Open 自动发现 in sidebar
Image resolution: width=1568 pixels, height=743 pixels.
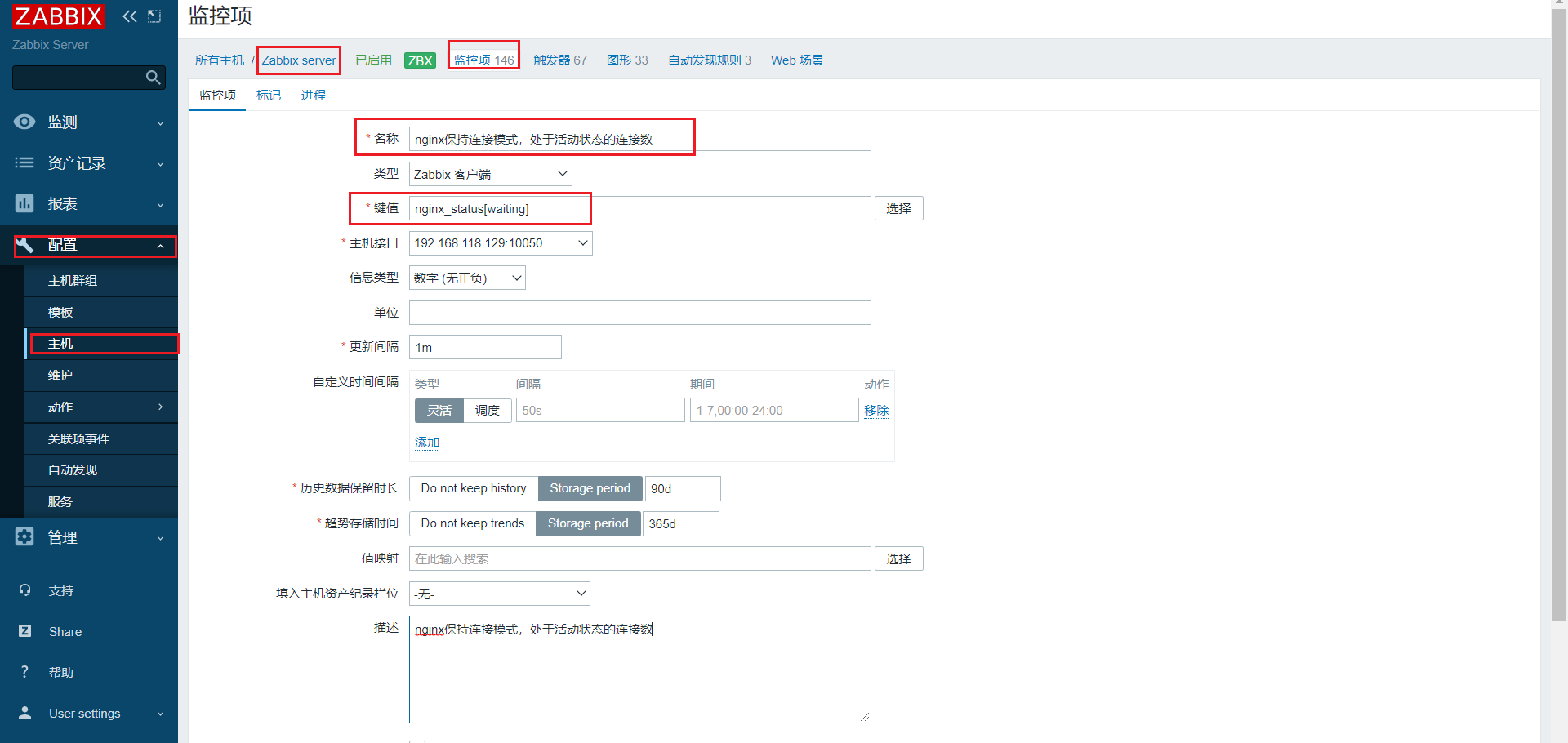click(x=101, y=469)
